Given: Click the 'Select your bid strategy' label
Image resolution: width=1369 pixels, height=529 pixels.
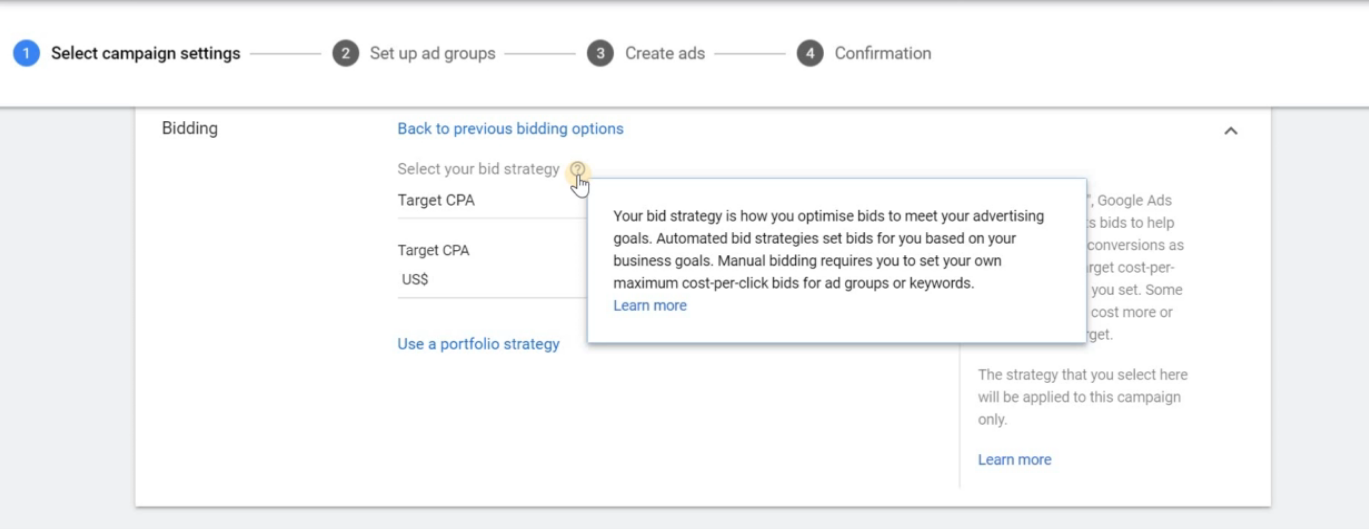Looking at the screenshot, I should pyautogui.click(x=478, y=169).
